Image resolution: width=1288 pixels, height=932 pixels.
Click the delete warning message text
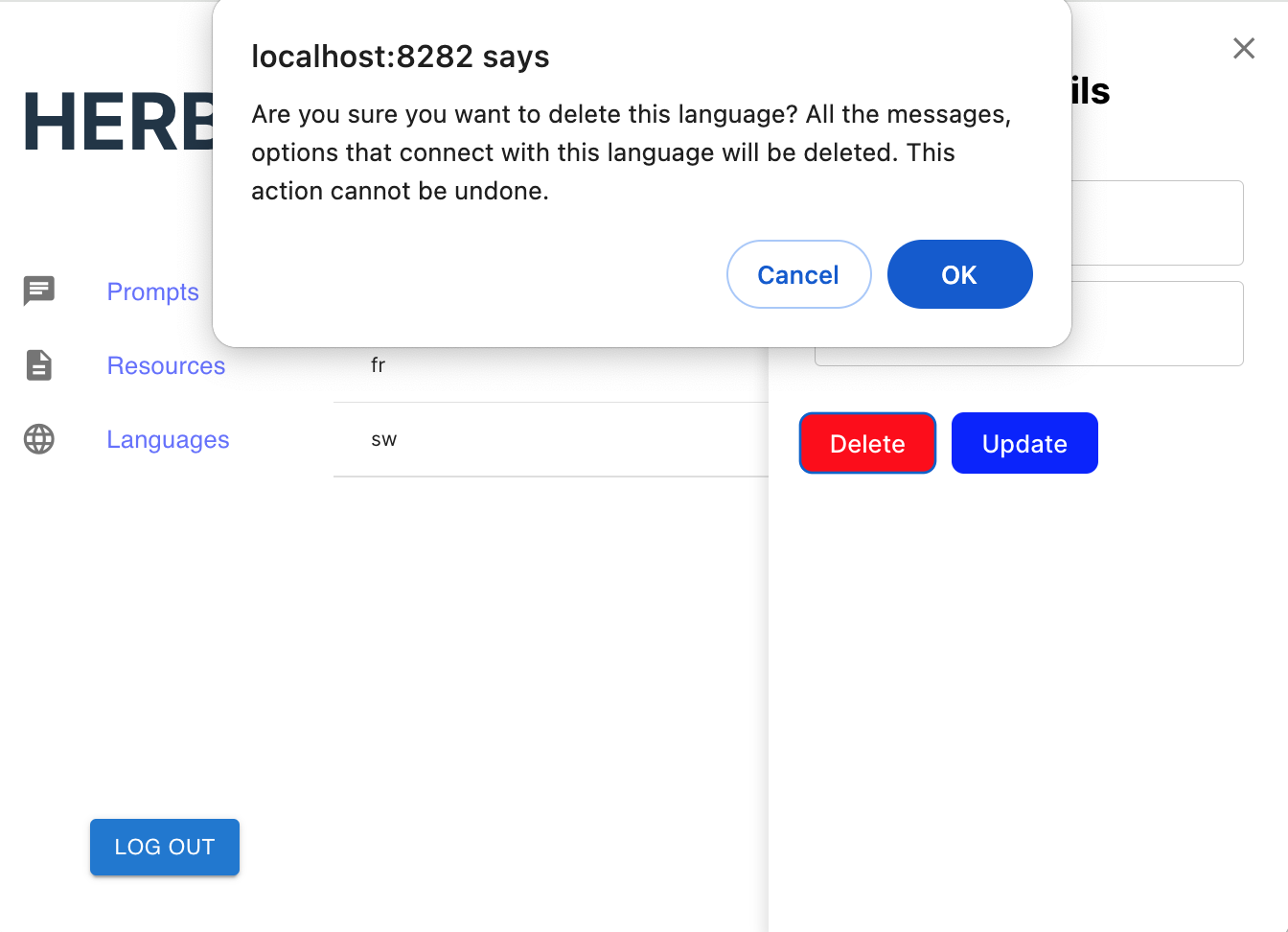(631, 152)
